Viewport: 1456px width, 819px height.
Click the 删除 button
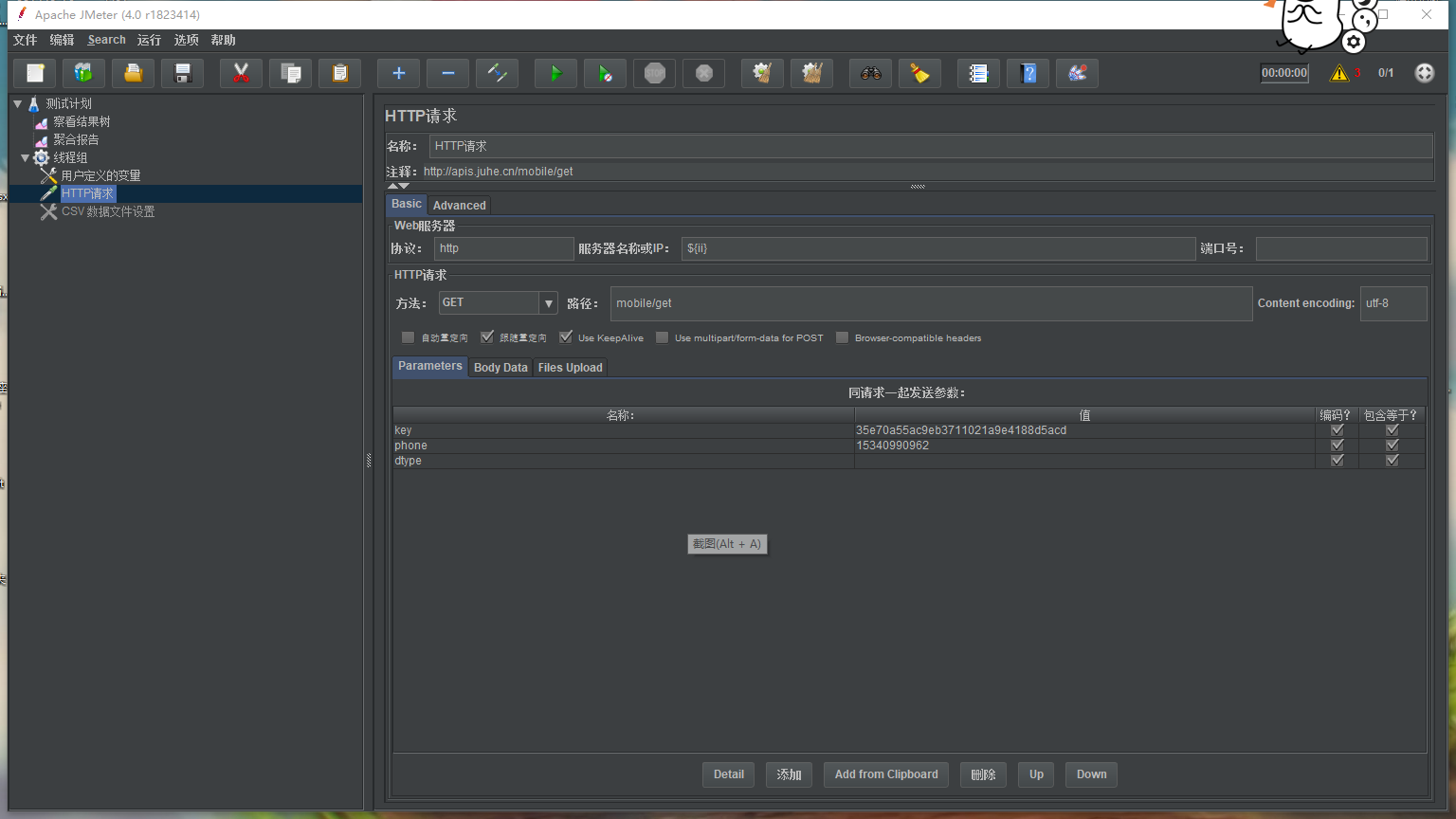[x=983, y=774]
